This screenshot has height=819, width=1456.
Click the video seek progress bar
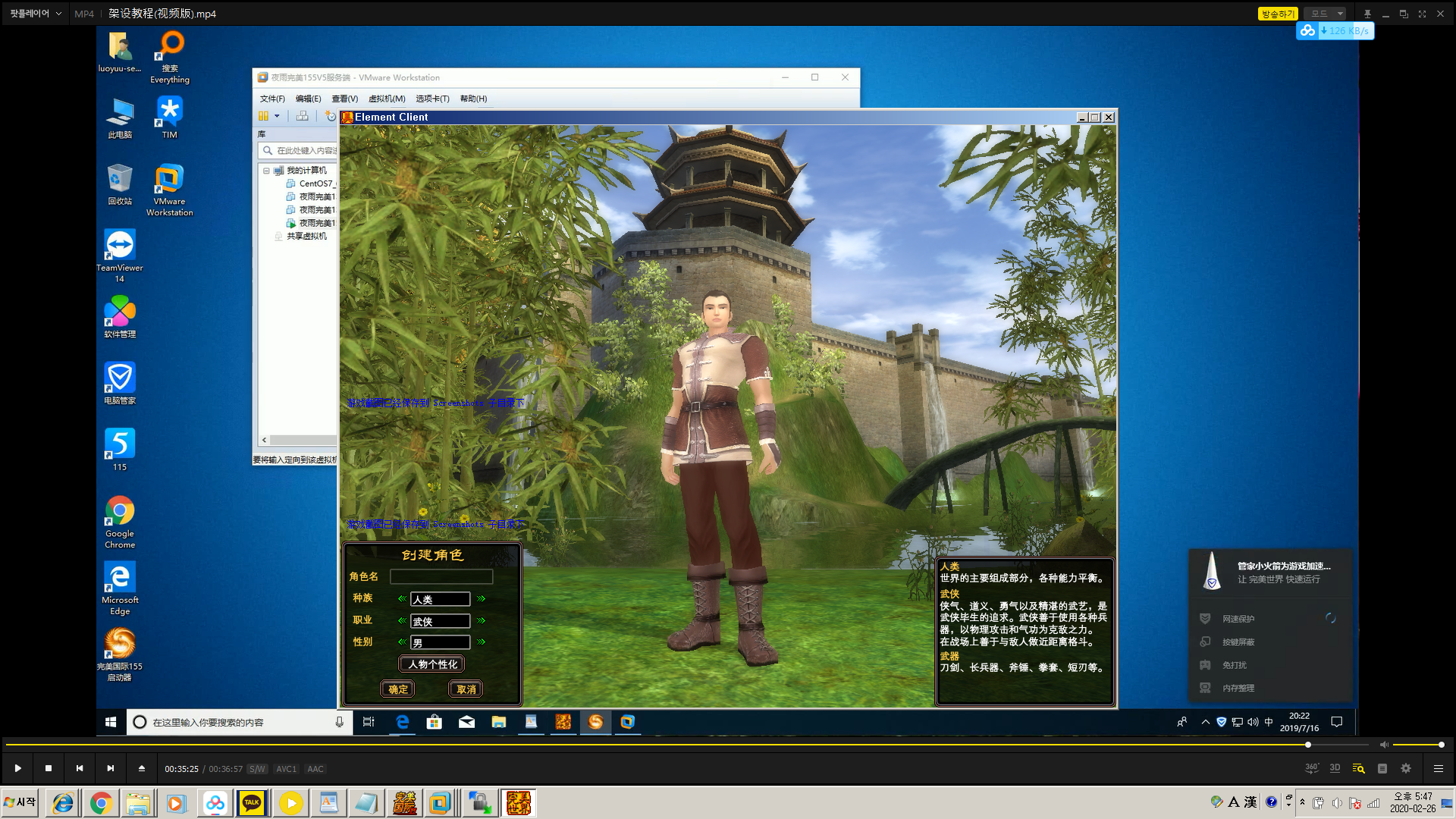[x=682, y=745]
